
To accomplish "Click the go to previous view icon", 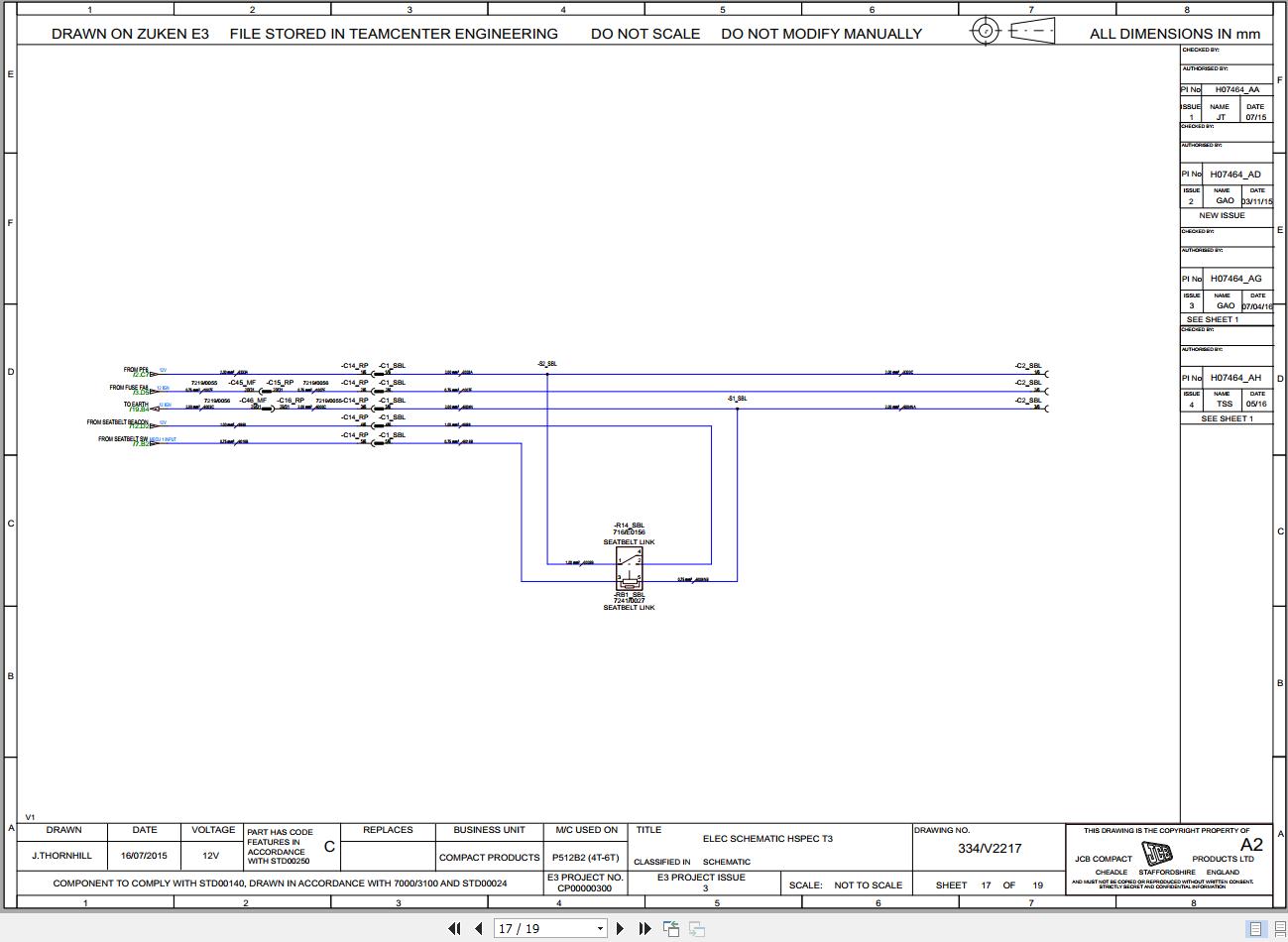I will click(x=671, y=928).
